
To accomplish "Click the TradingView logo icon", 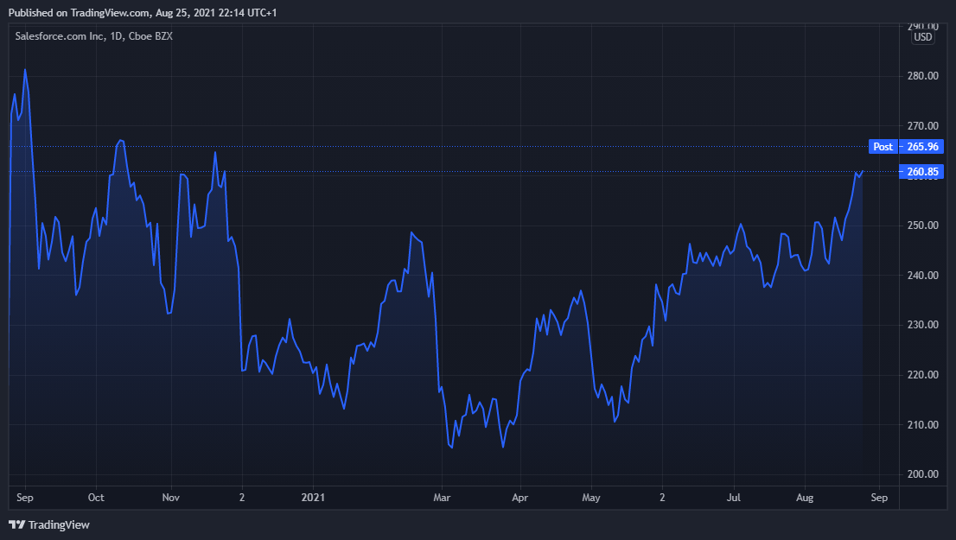I will coord(16,524).
